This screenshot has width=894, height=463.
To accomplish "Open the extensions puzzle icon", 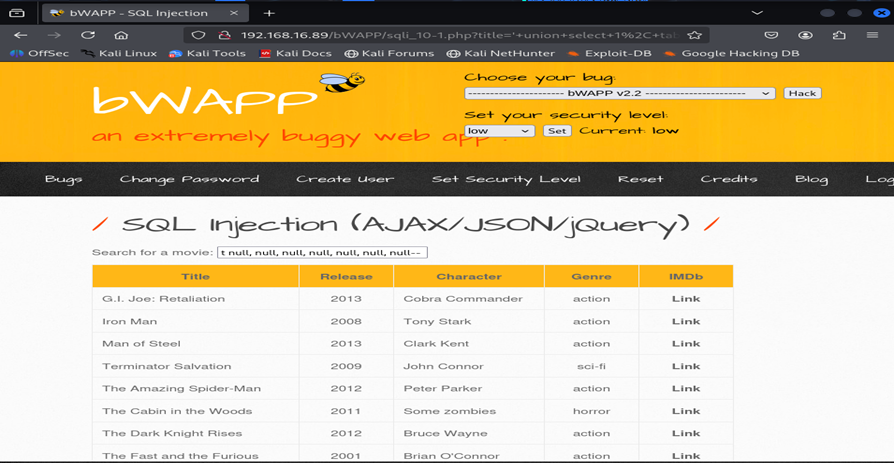I will click(839, 35).
